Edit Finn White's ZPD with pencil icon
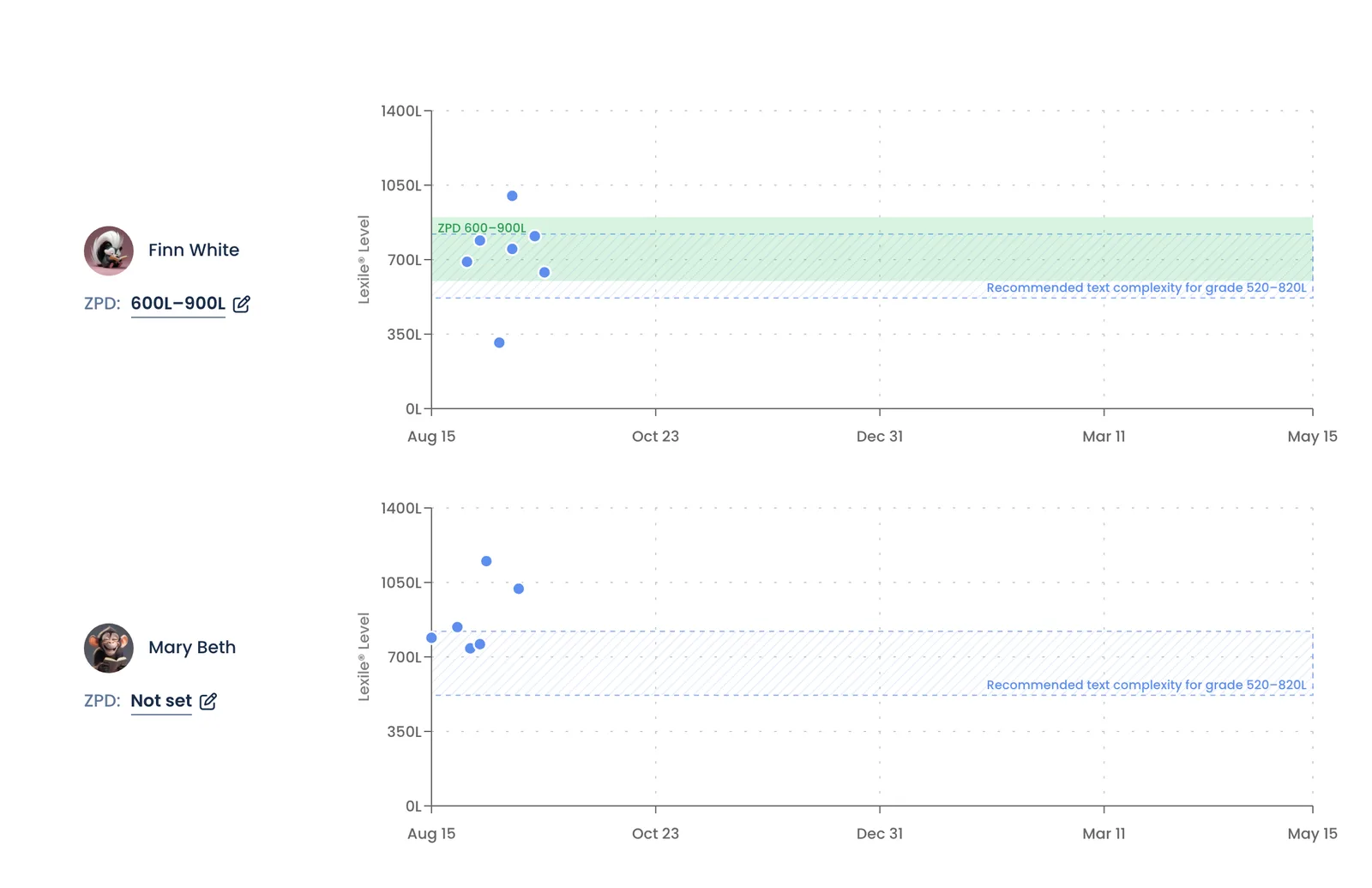Image resolution: width=1372 pixels, height=888 pixels. pos(242,304)
